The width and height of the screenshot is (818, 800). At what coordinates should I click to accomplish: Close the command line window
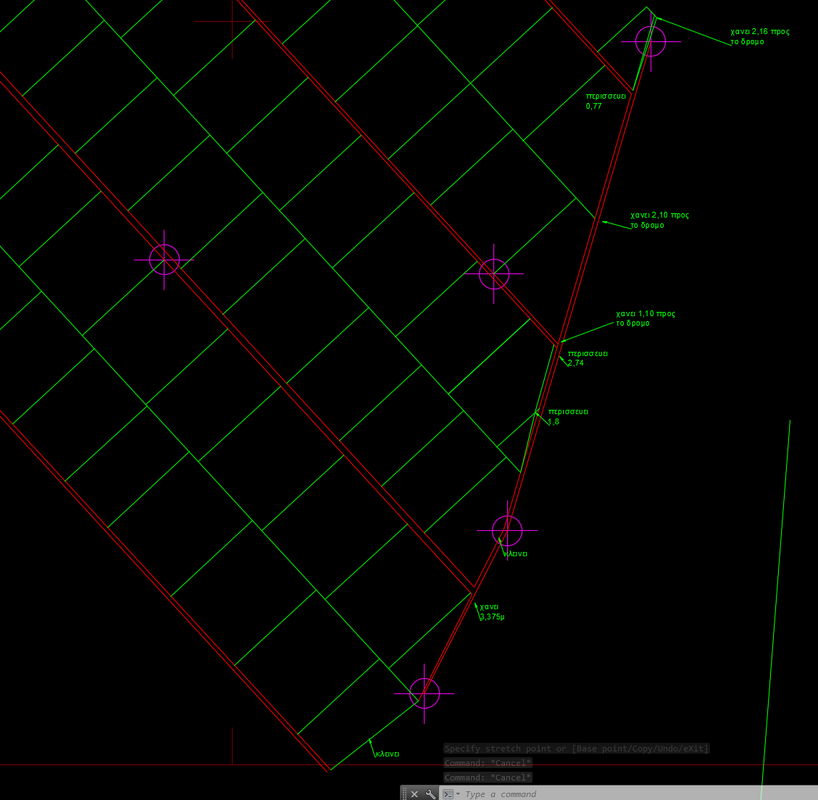click(414, 794)
